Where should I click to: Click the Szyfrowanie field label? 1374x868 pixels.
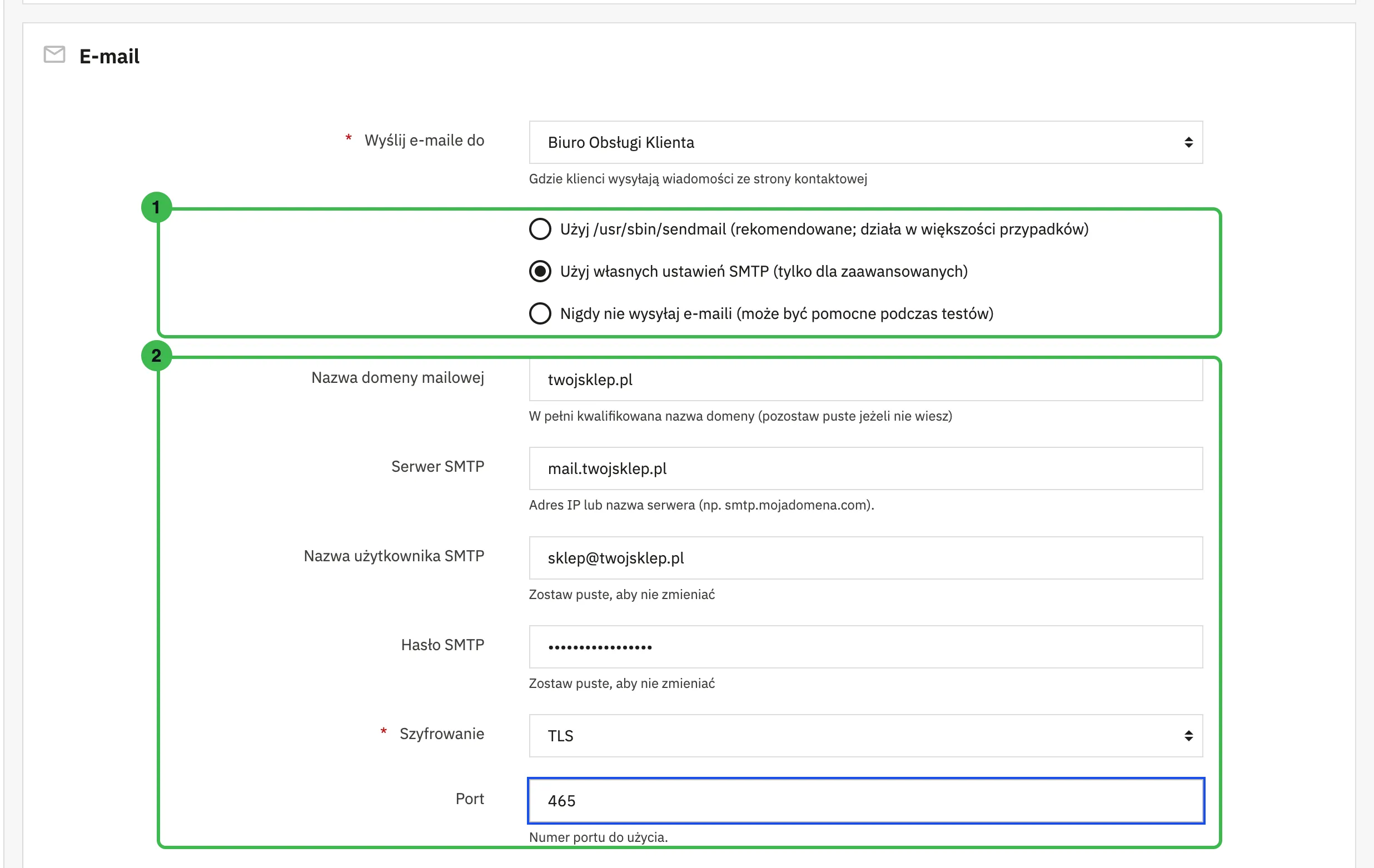tap(442, 734)
